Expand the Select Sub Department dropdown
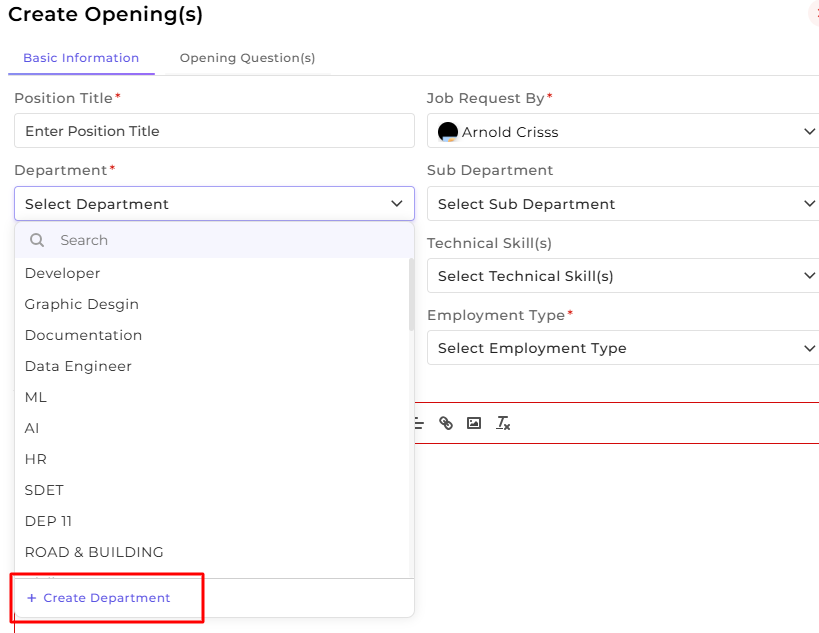Image resolution: width=819 pixels, height=633 pixels. click(623, 204)
